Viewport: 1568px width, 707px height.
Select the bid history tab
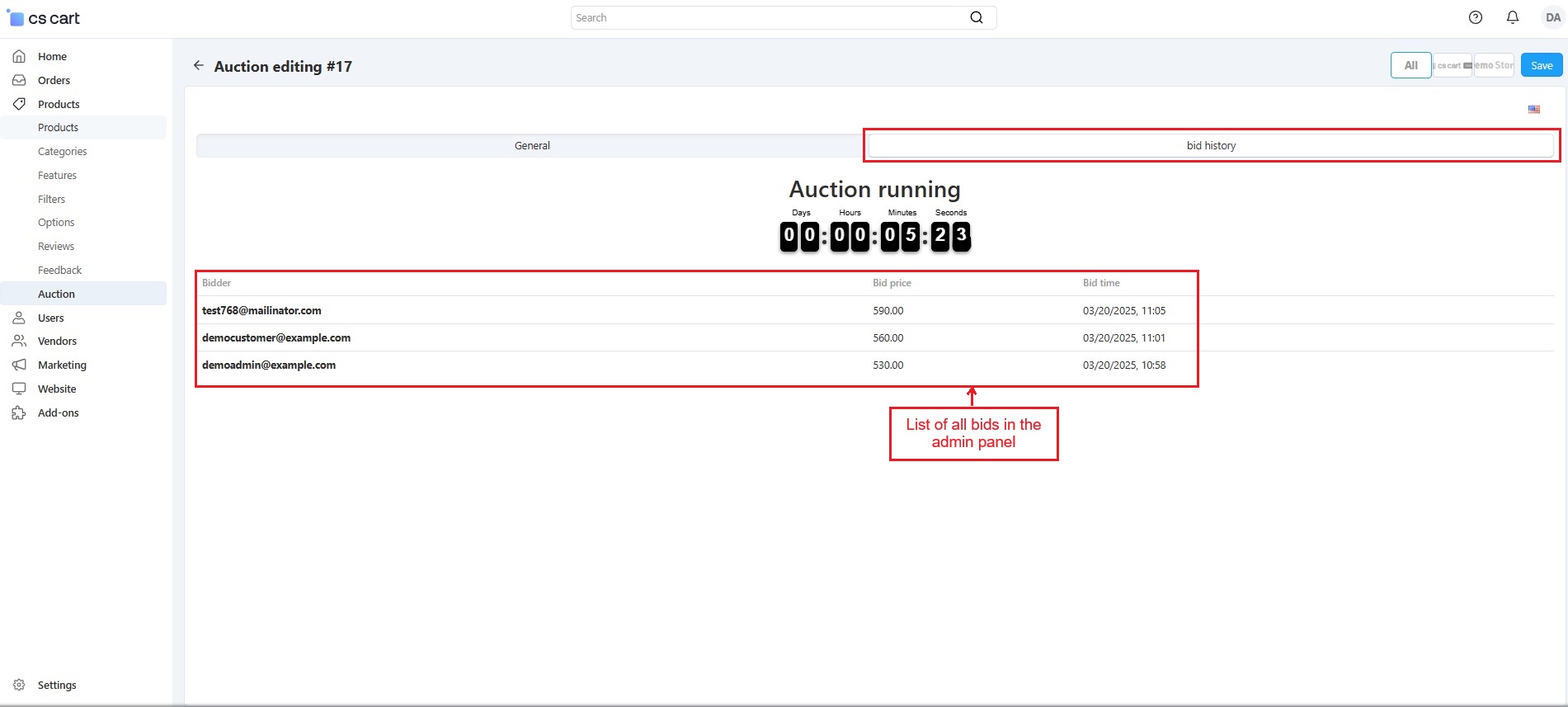[x=1210, y=146]
